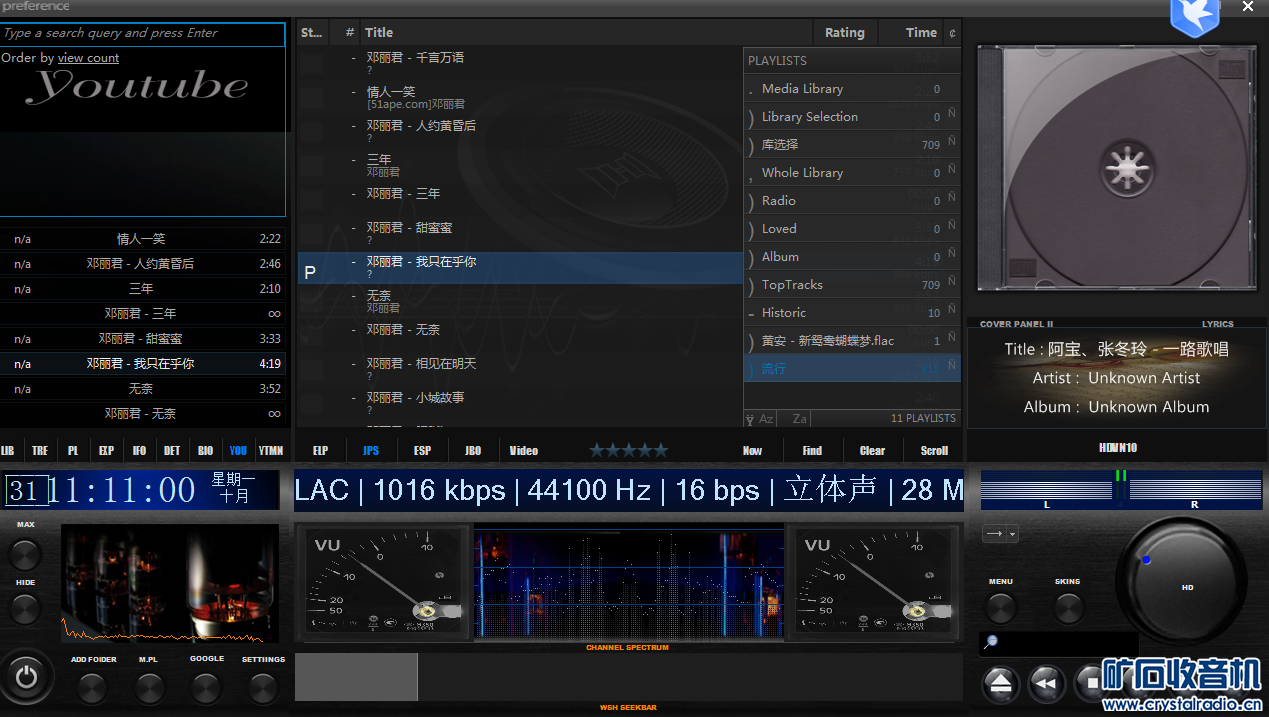Image resolution: width=1269 pixels, height=717 pixels.
Task: Sort playlists descending with Za button
Action: pos(798,419)
